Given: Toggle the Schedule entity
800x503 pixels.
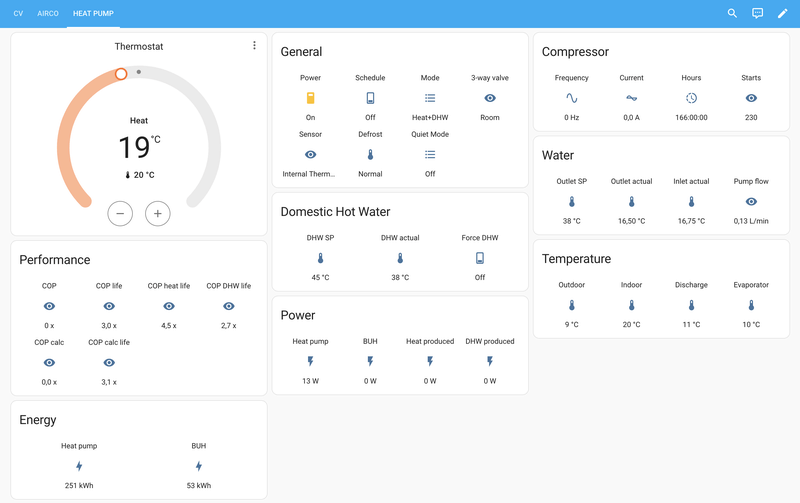Looking at the screenshot, I should point(370,98).
